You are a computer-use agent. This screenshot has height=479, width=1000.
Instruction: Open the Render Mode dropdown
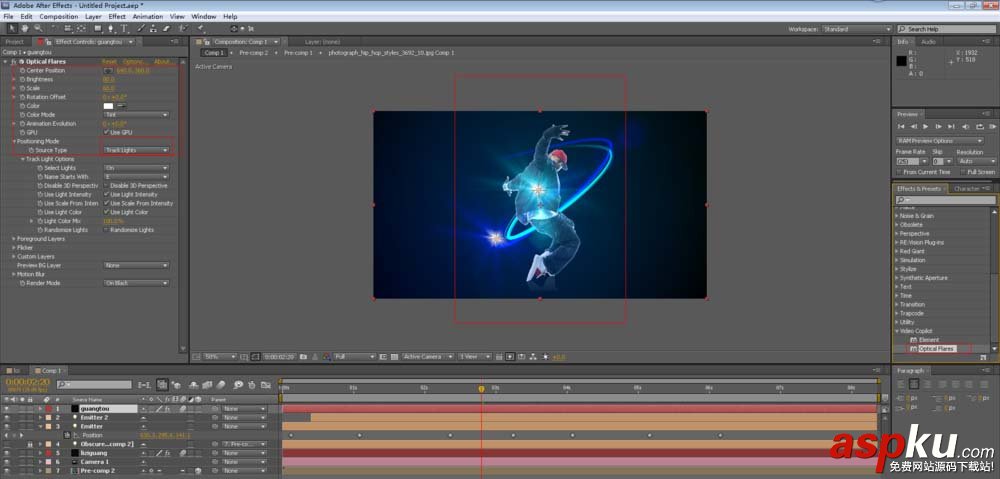(137, 282)
